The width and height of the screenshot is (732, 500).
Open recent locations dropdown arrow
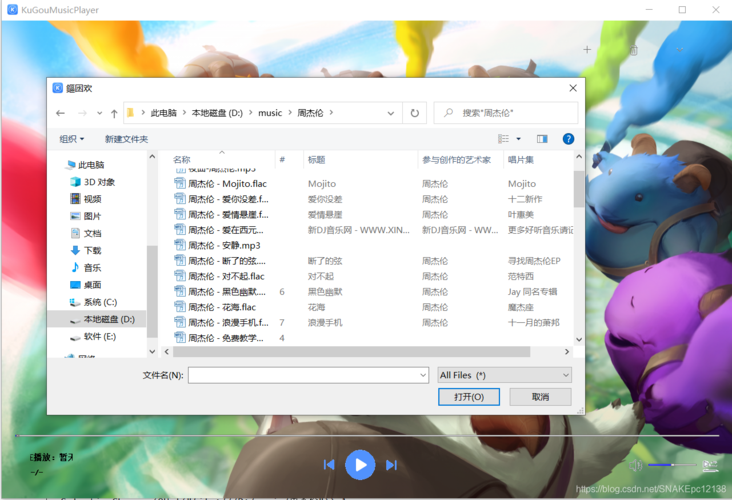(x=99, y=113)
